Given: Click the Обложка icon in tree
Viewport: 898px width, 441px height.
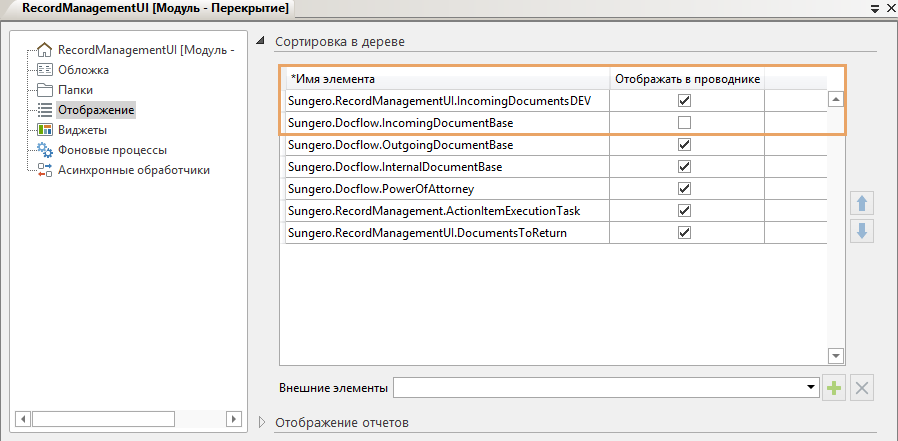Looking at the screenshot, I should [44, 70].
